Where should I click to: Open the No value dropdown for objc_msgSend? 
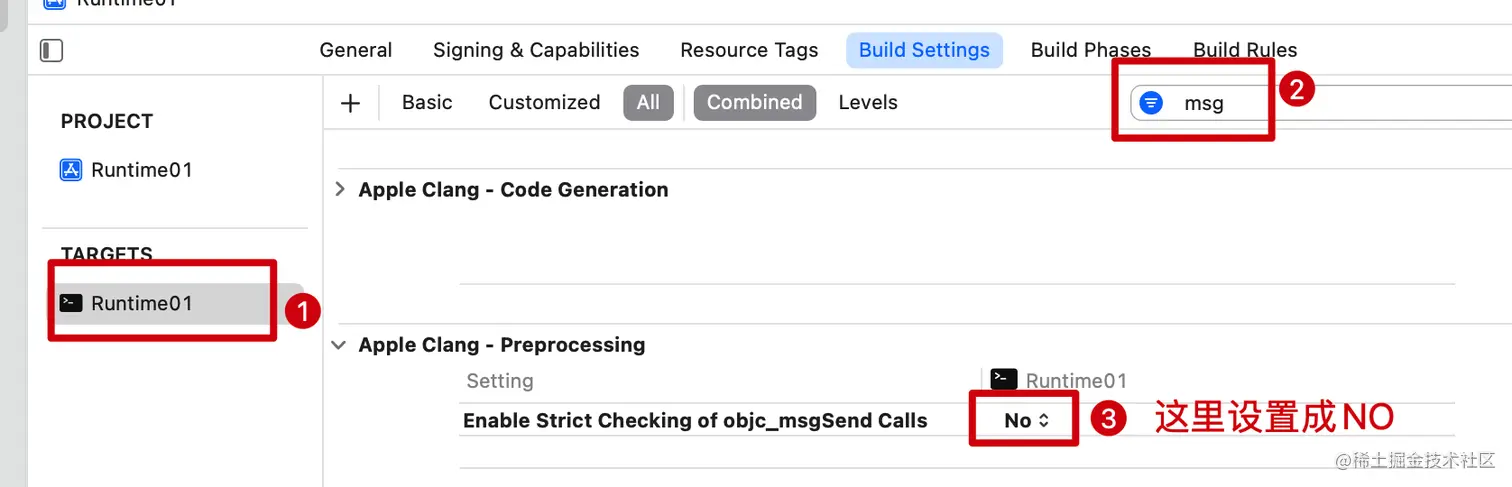[x=1026, y=421]
